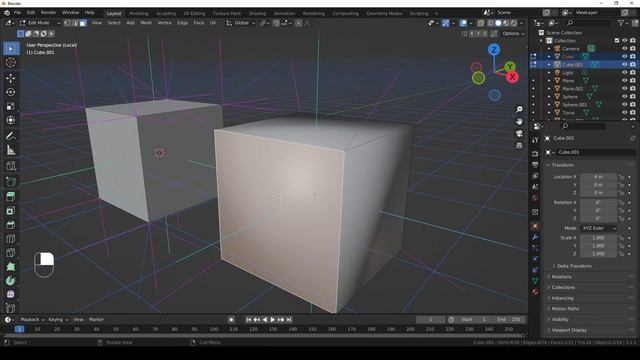Expand the Delta Transform panel
The width and height of the screenshot is (640, 360).
(573, 266)
